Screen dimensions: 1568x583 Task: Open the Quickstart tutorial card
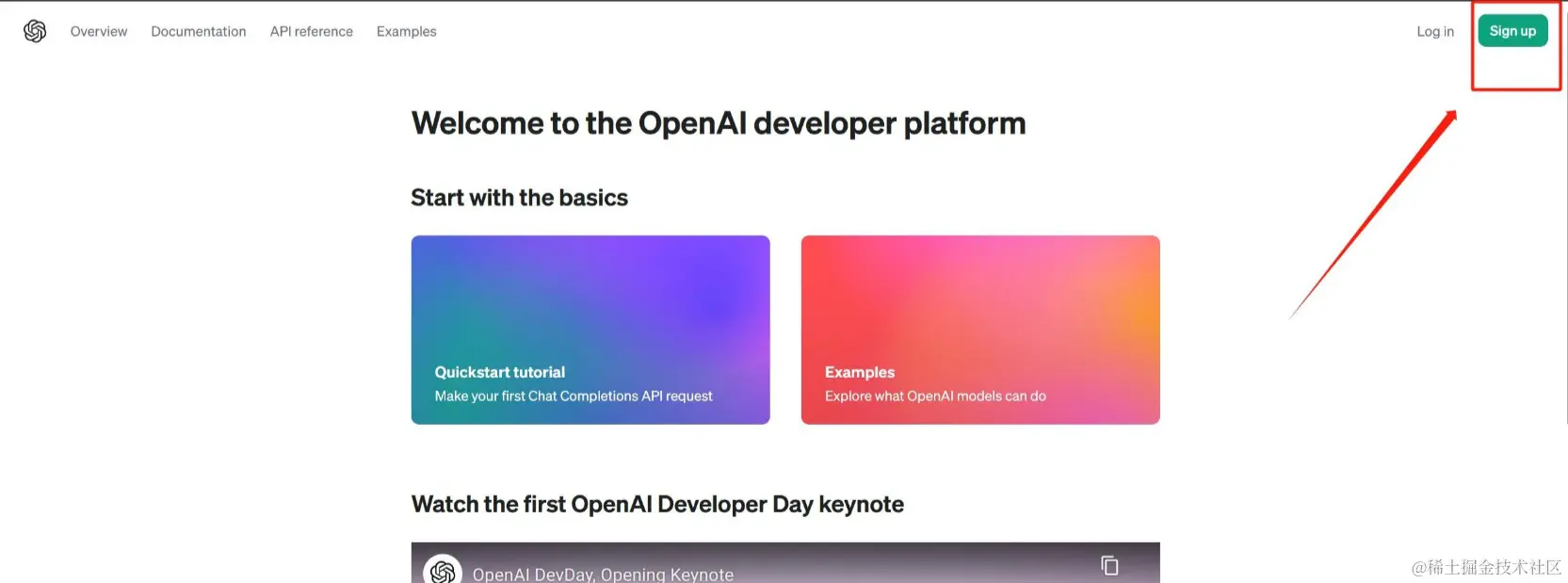pos(590,330)
